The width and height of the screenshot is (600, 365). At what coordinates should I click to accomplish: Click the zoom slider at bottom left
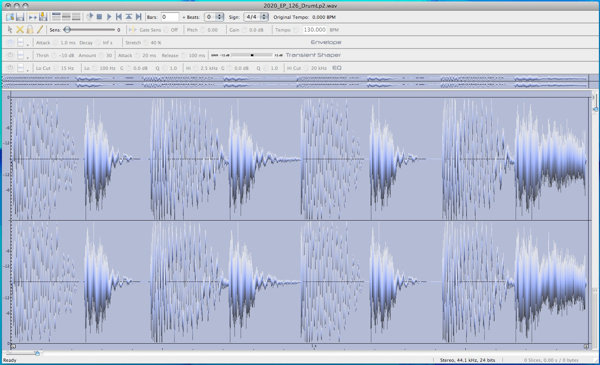[x=37, y=353]
